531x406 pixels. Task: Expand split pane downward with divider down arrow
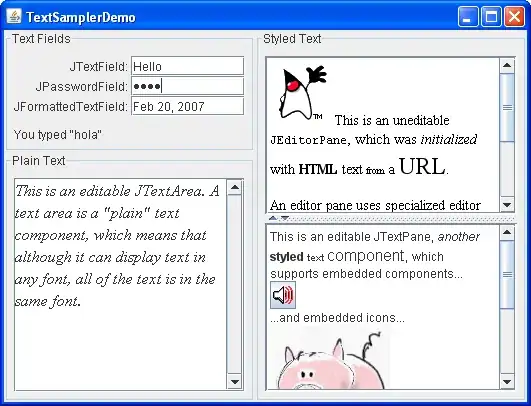click(x=285, y=218)
